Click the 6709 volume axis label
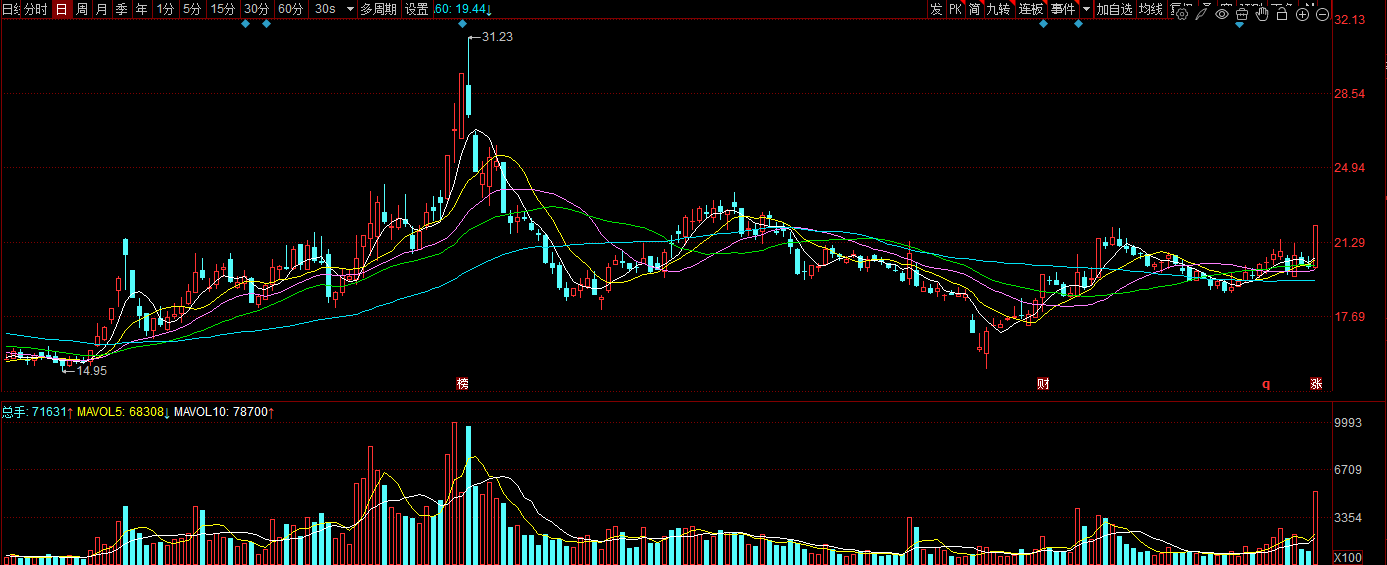 (1349, 469)
